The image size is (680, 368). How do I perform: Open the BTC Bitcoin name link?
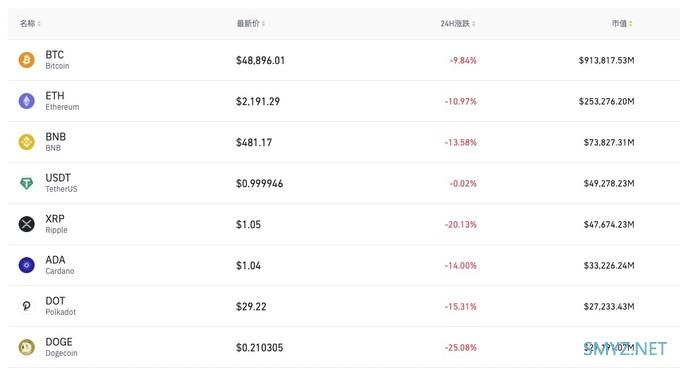[57, 60]
